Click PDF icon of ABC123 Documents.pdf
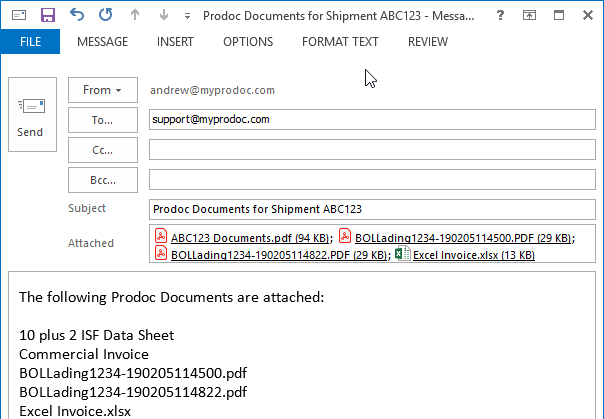 (x=161, y=236)
